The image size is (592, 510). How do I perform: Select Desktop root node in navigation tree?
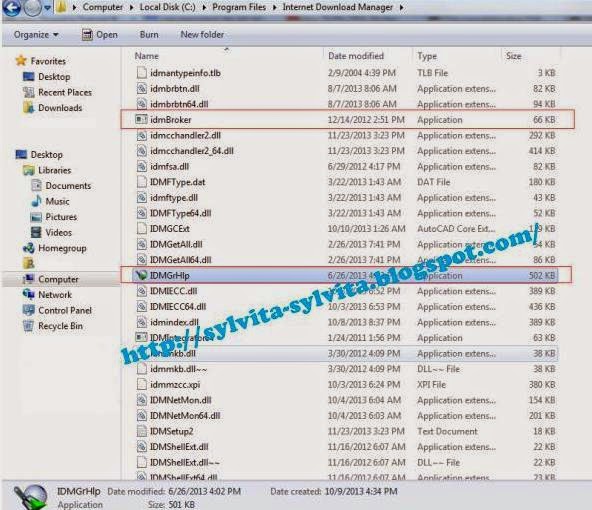[x=46, y=154]
